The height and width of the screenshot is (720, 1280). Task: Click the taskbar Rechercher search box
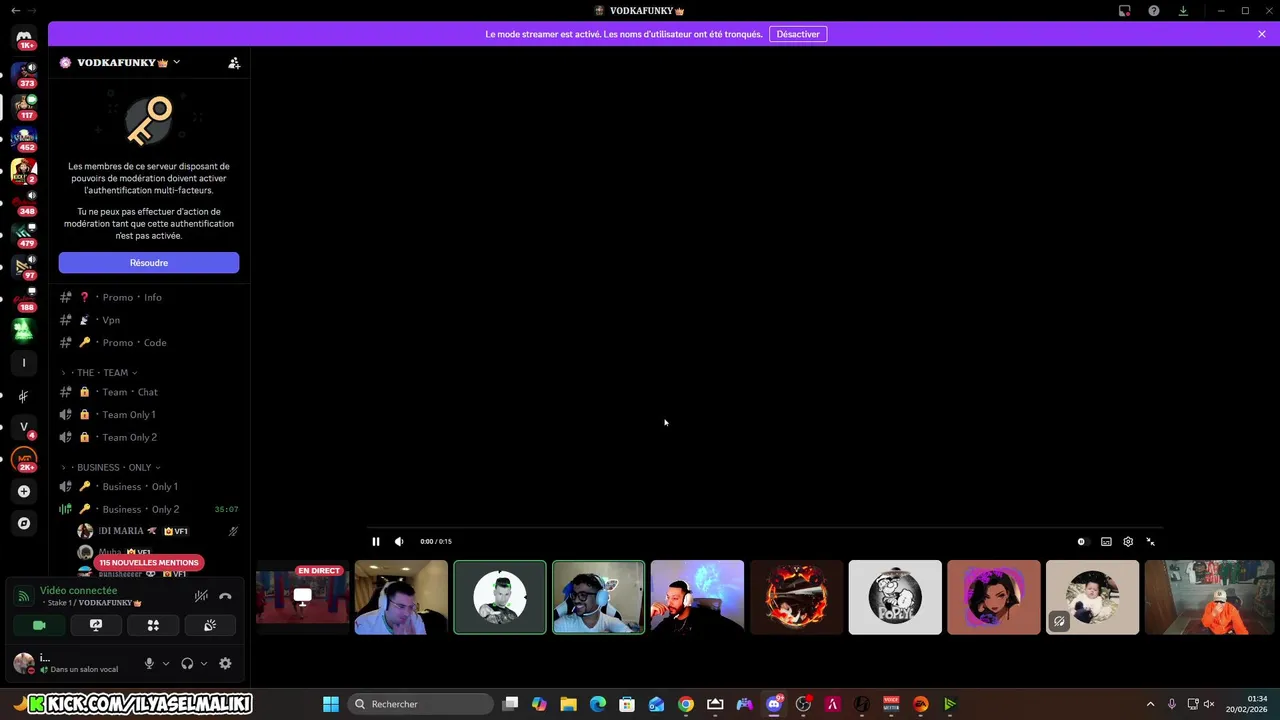pyautogui.click(x=422, y=704)
